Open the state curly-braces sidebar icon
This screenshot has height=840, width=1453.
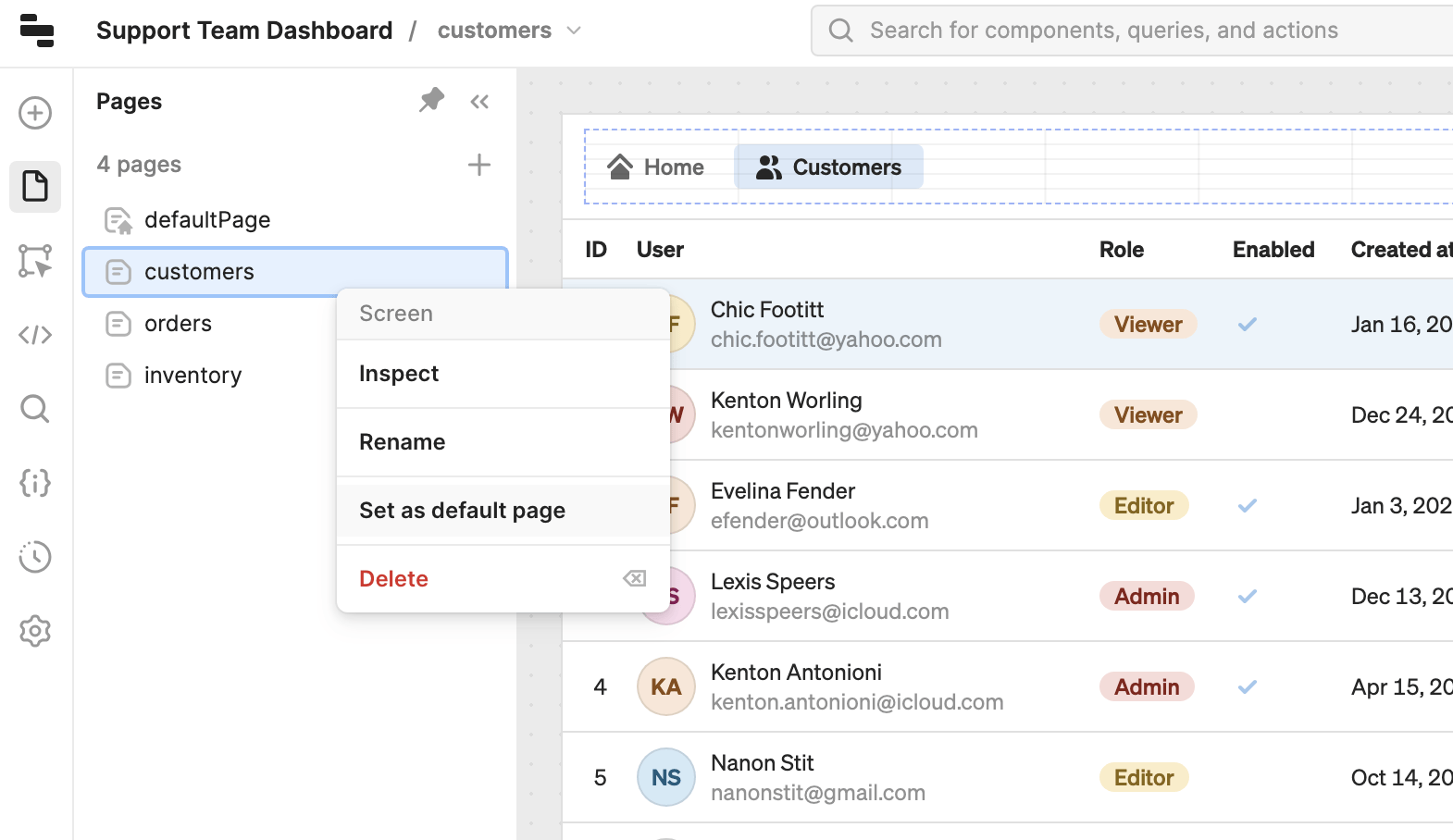click(x=35, y=483)
